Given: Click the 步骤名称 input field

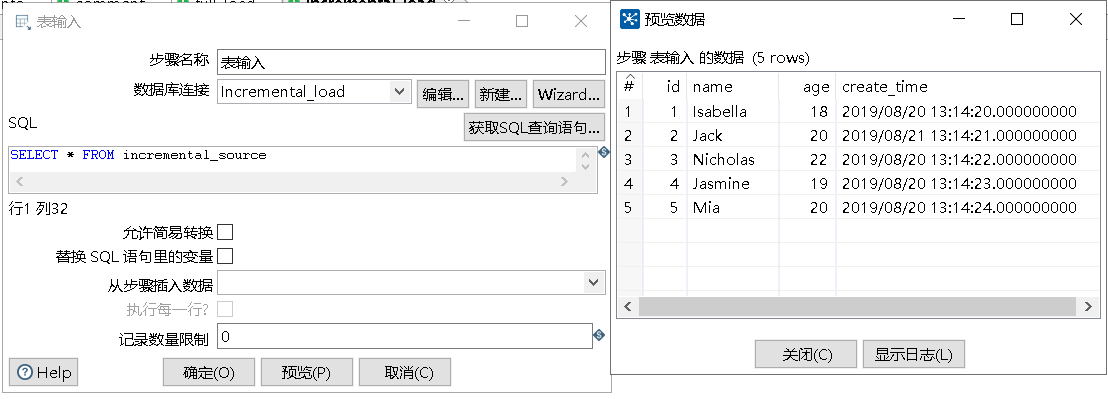Looking at the screenshot, I should point(411,62).
